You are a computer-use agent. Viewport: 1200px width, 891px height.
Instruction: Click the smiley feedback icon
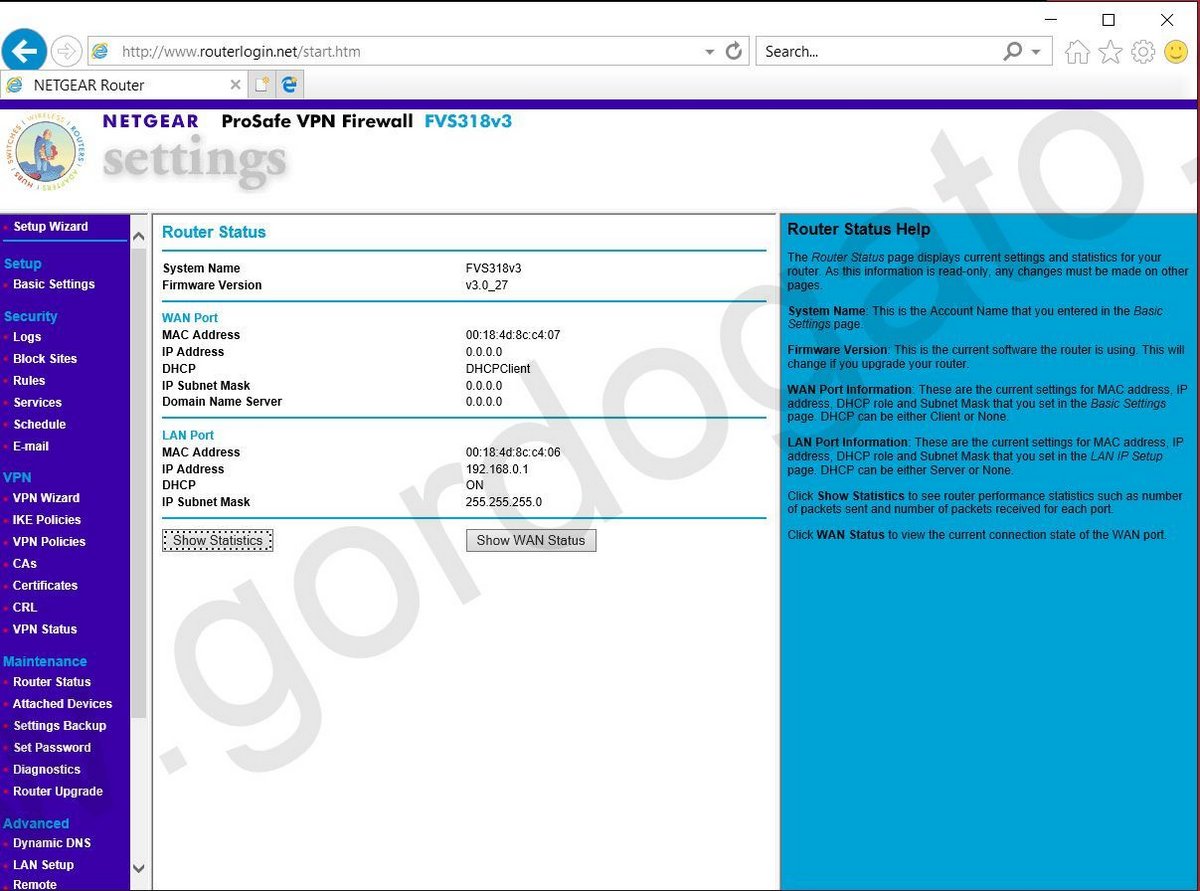(1176, 52)
